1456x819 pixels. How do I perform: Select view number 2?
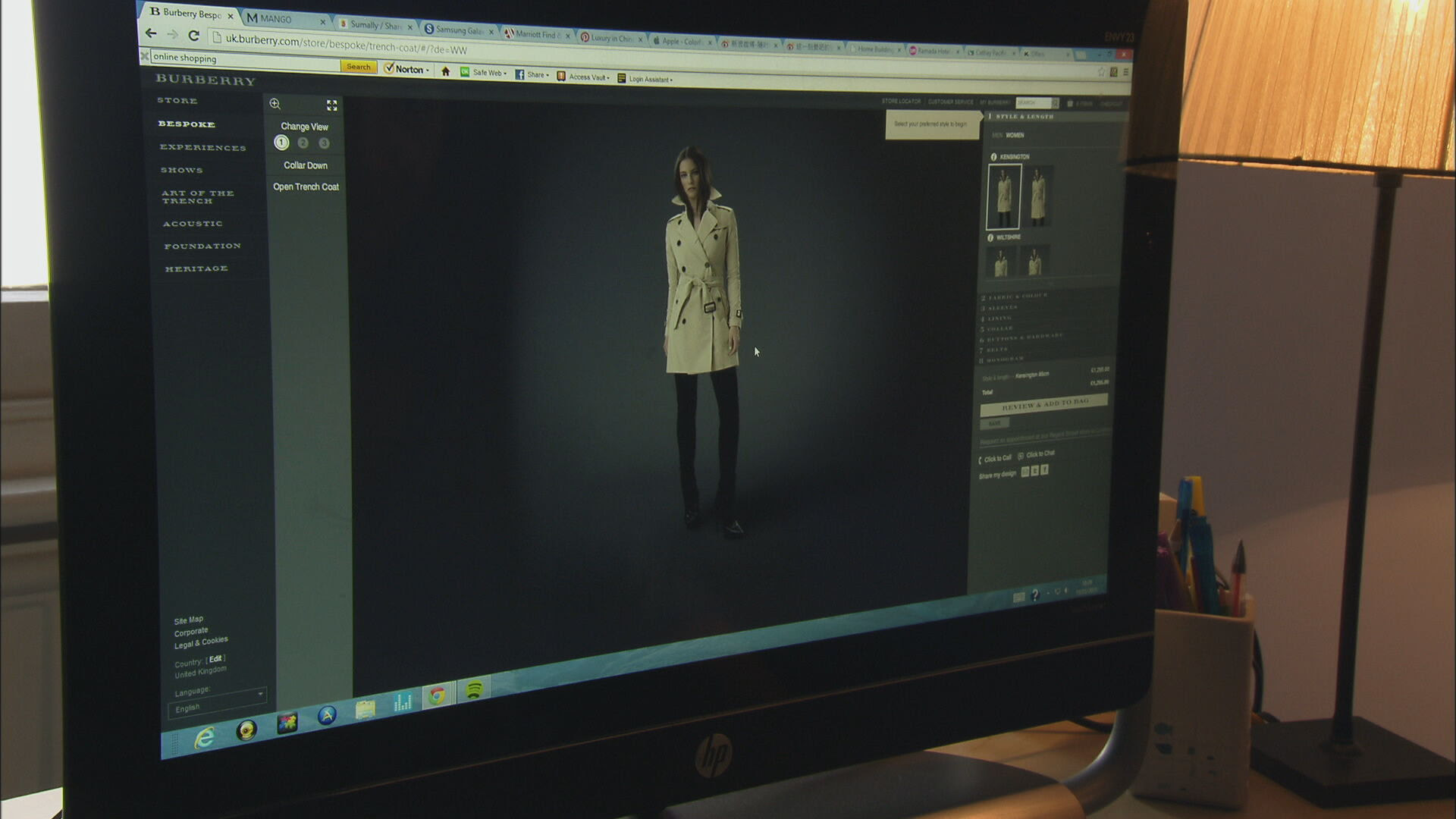(303, 143)
